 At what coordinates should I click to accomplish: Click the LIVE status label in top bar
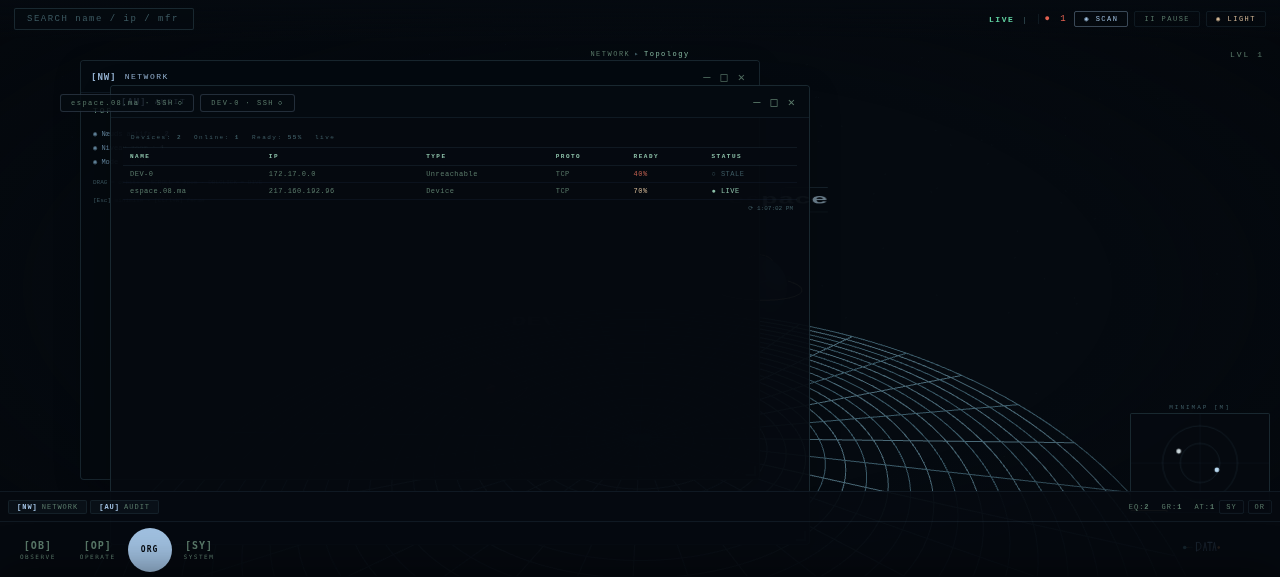click(1001, 19)
